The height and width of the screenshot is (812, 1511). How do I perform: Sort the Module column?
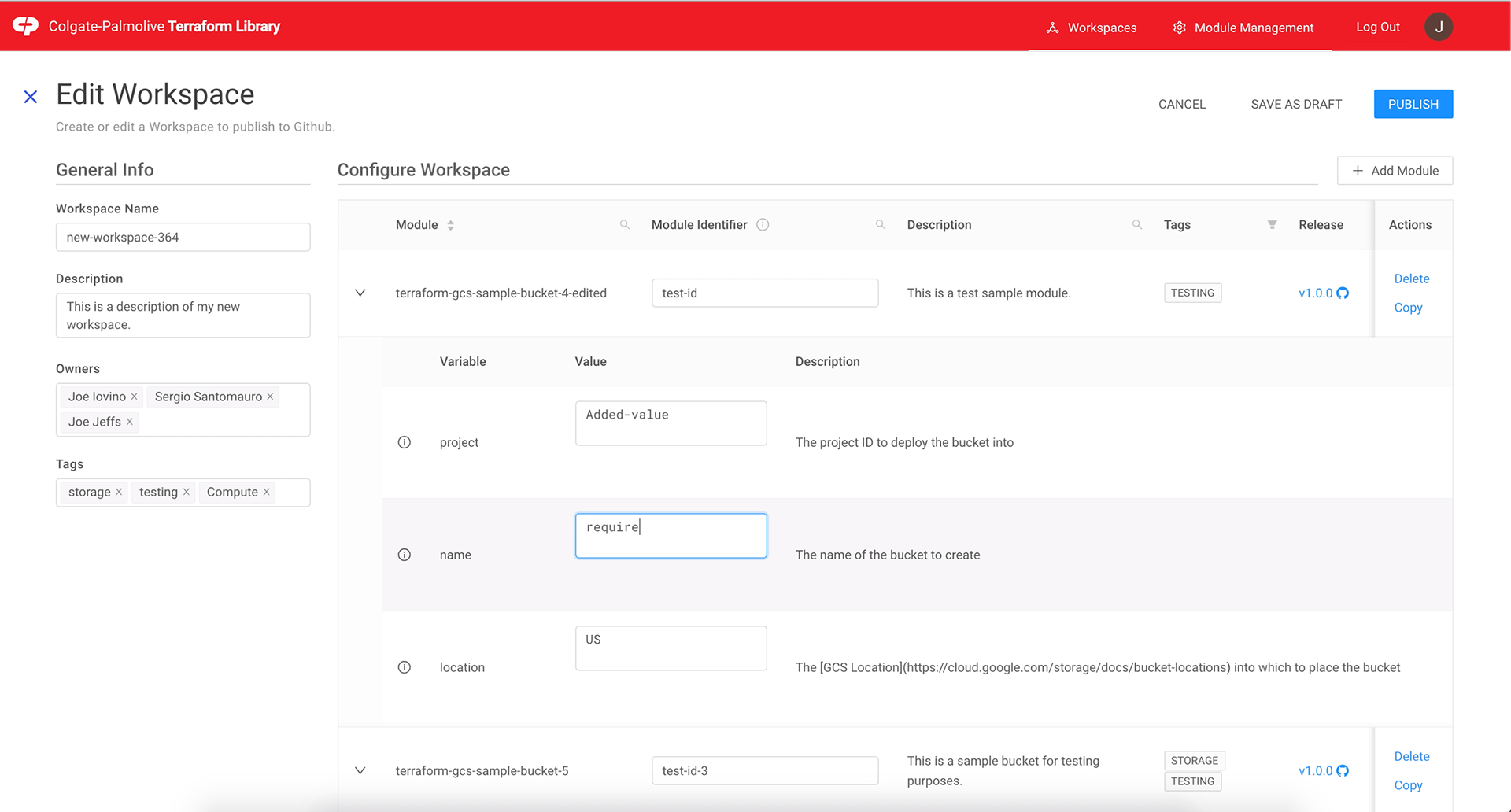click(451, 225)
